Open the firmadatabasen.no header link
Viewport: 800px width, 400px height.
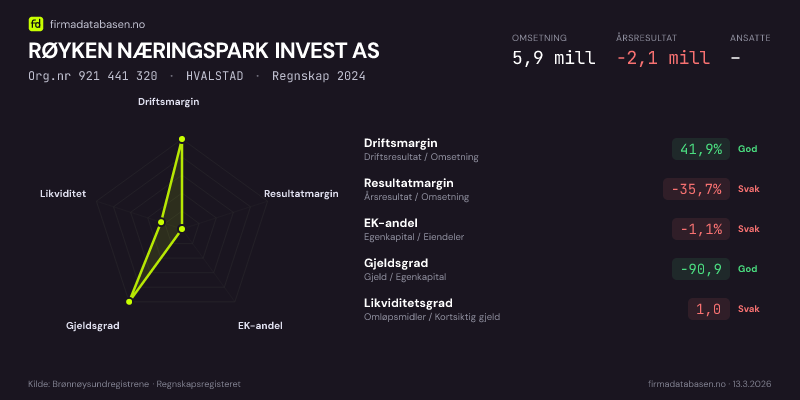[x=96, y=23]
